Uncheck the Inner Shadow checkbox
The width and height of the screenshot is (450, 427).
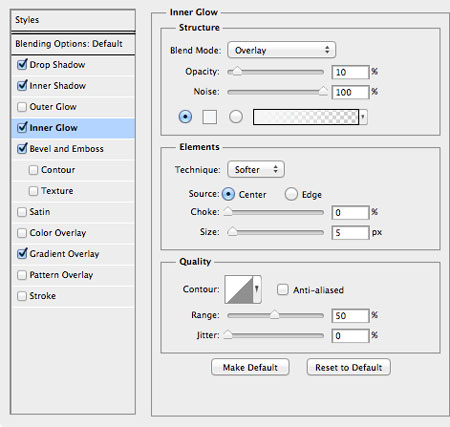pyautogui.click(x=22, y=85)
